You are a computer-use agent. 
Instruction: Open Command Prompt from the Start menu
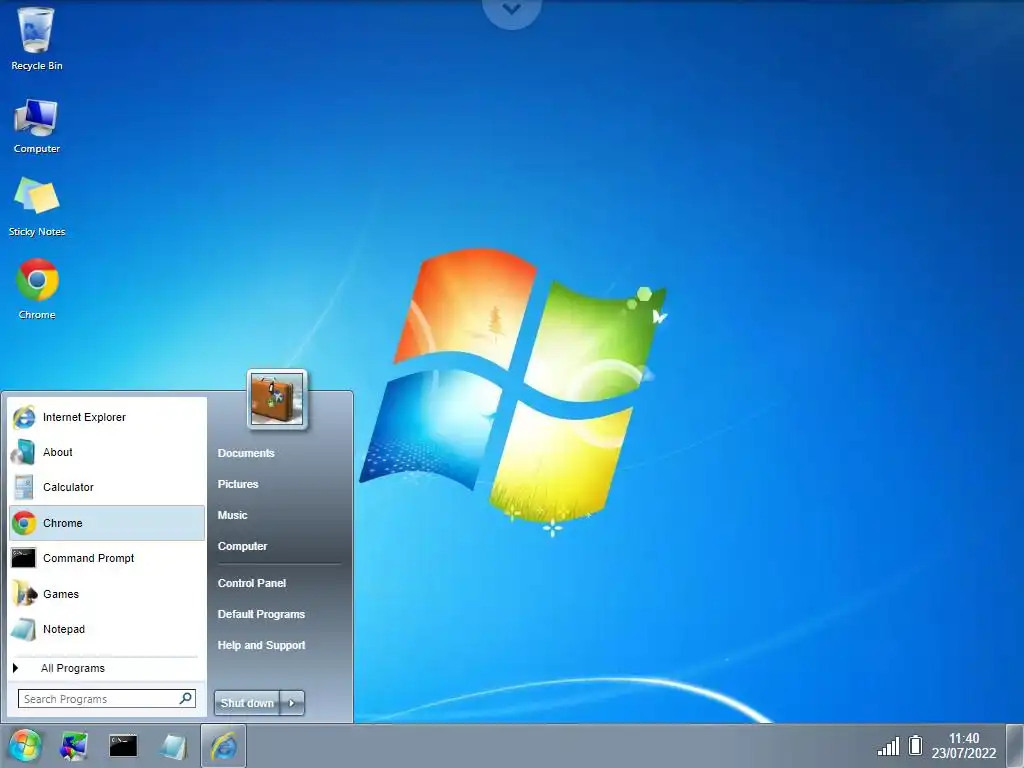[108, 558]
